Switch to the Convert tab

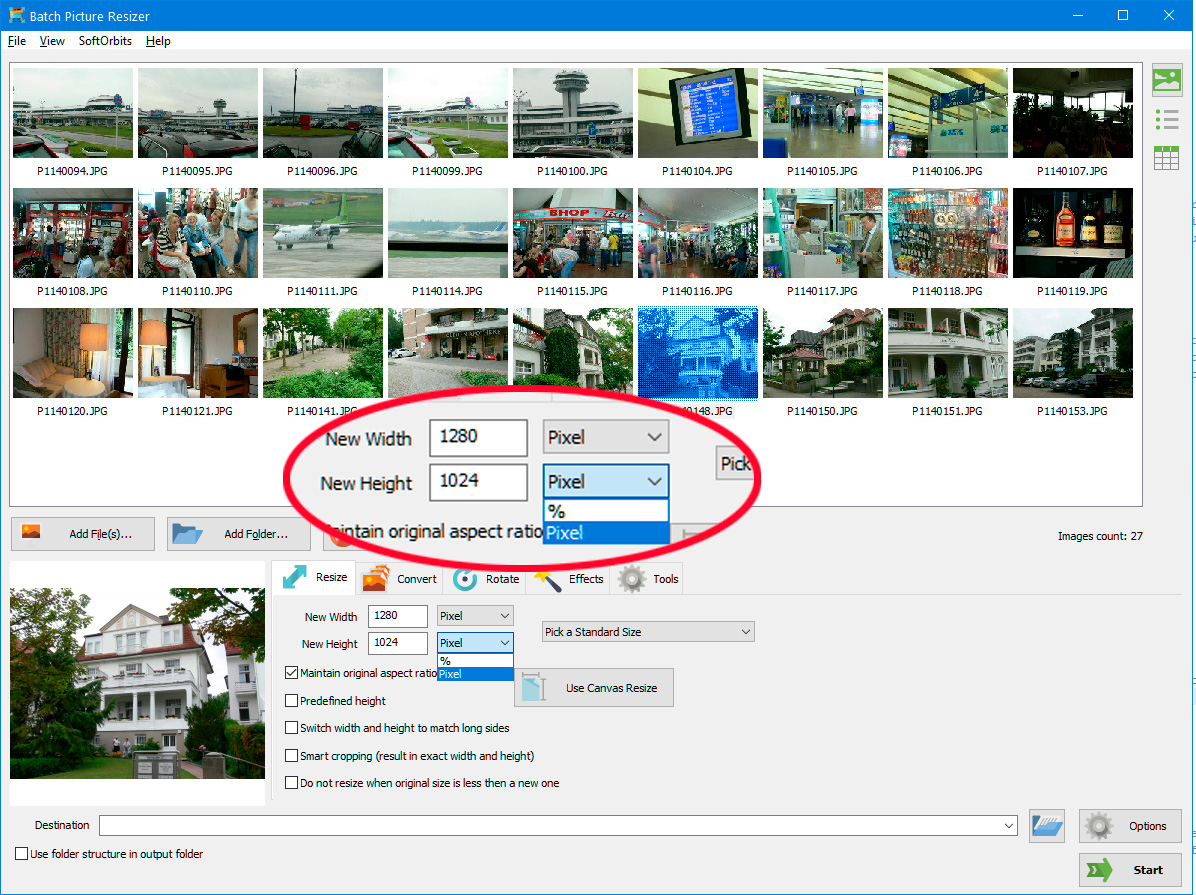click(x=400, y=579)
